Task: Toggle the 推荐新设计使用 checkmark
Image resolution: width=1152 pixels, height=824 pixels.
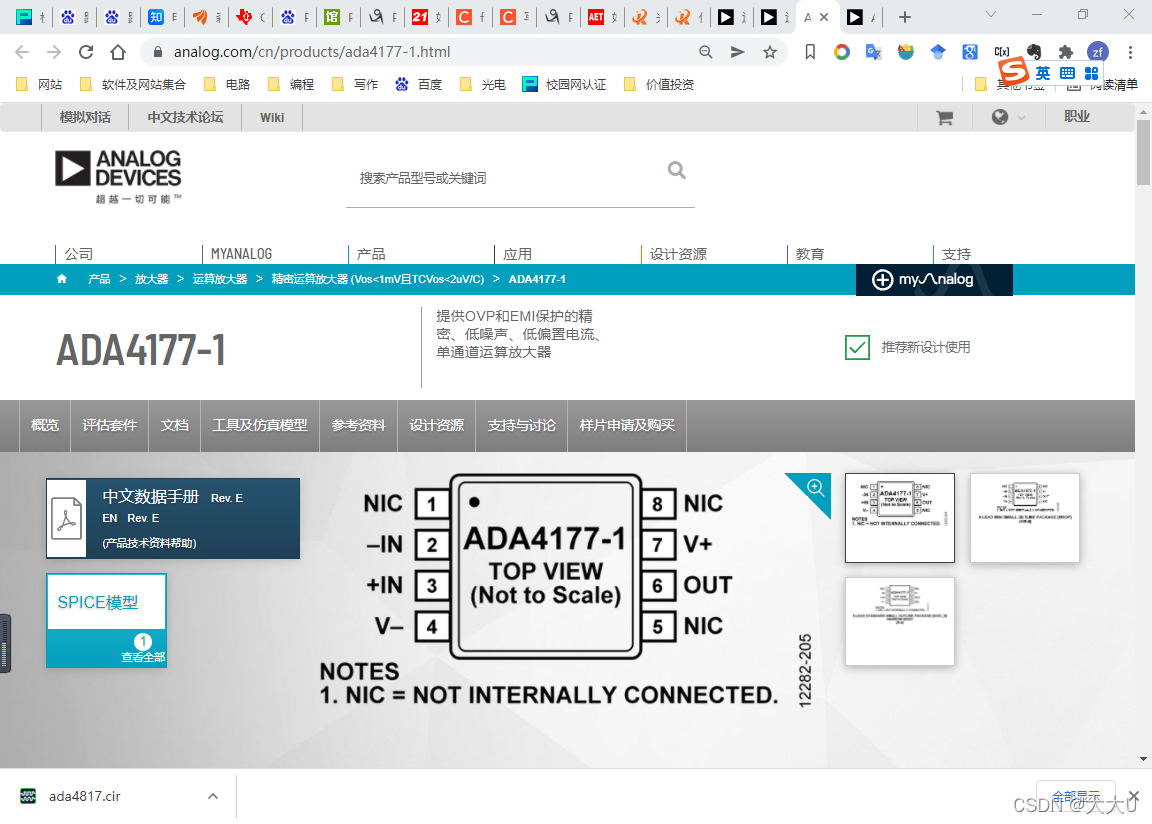Action: 857,347
